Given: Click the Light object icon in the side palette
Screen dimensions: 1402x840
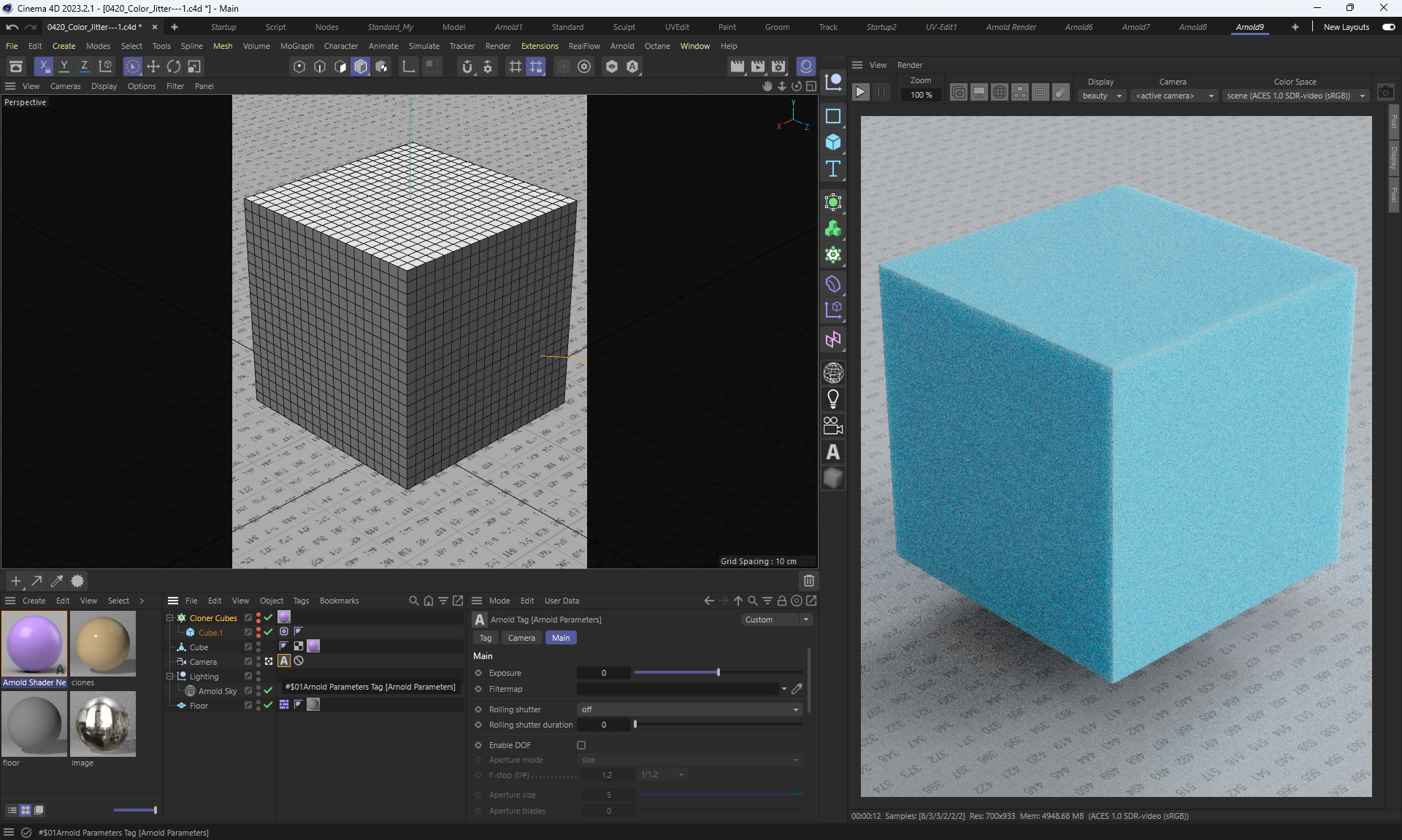Looking at the screenshot, I should click(x=832, y=399).
